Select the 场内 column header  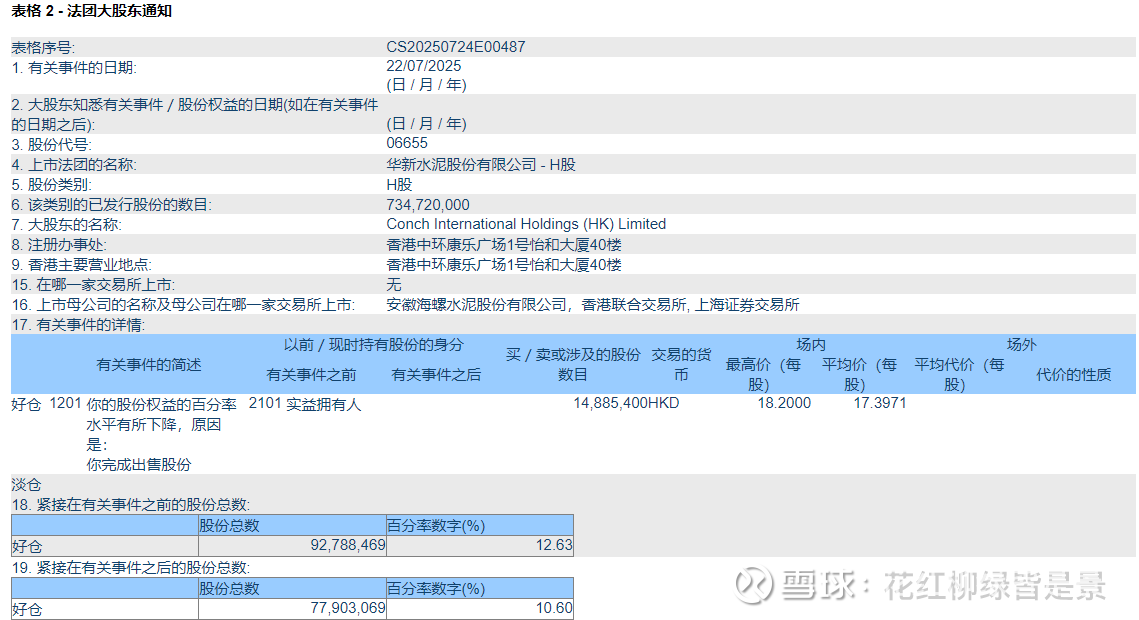pos(811,345)
